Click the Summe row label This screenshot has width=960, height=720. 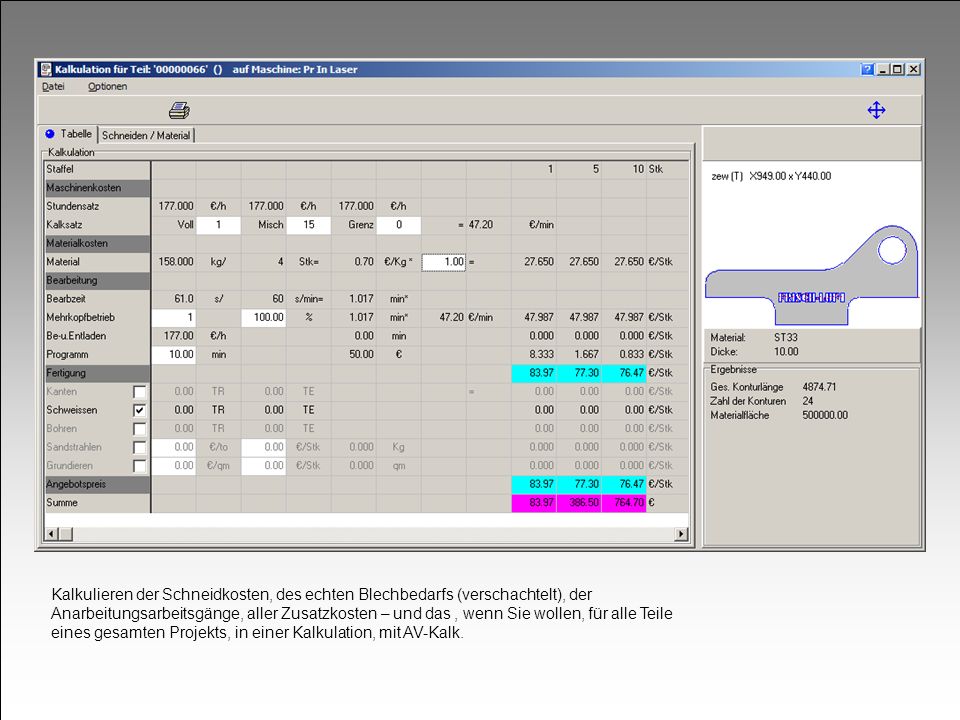[62, 503]
